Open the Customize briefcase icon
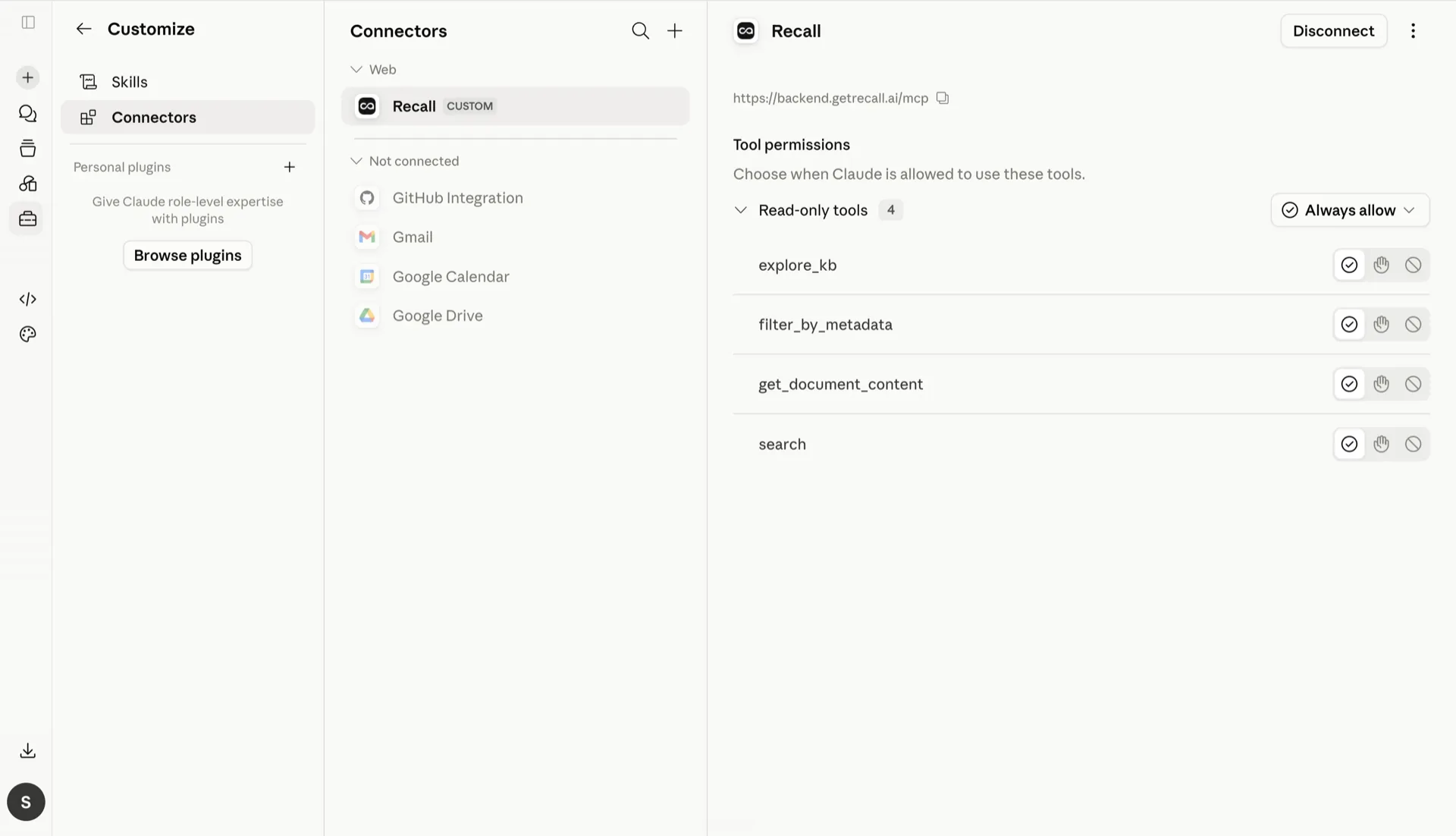Viewport: 1456px width, 836px height. [x=27, y=219]
